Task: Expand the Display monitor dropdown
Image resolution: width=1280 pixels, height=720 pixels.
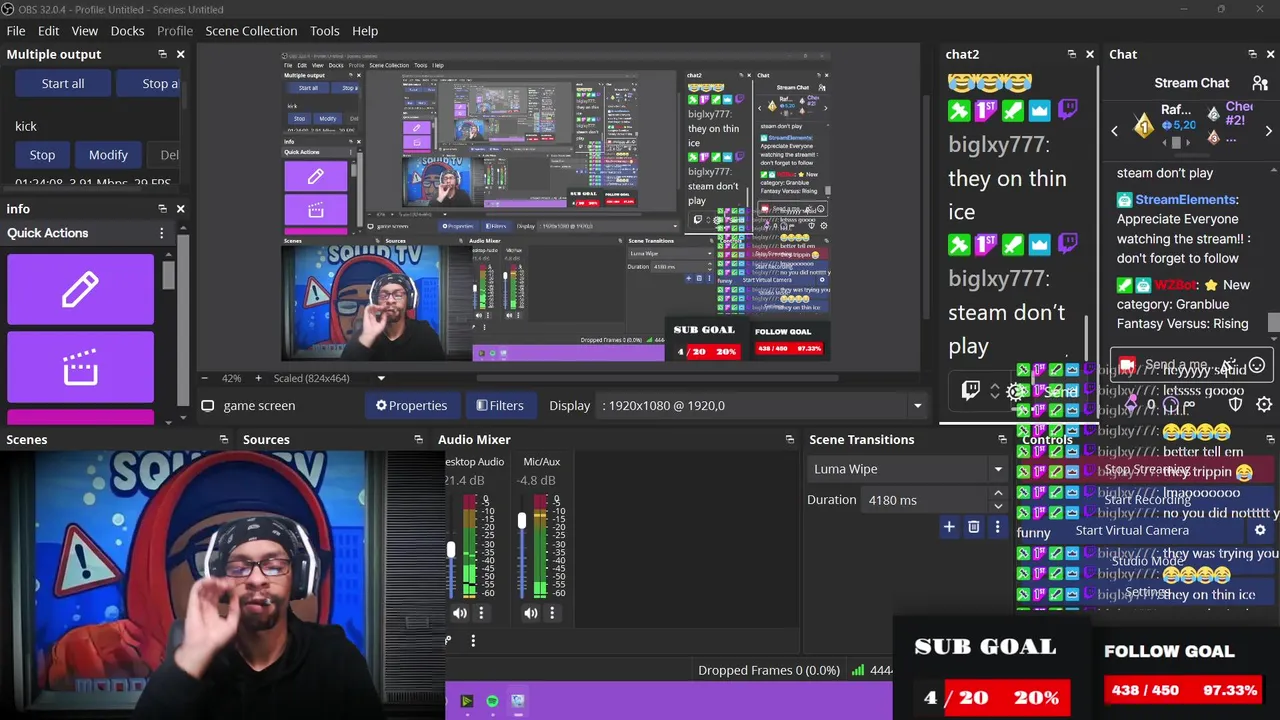Action: tap(917, 405)
